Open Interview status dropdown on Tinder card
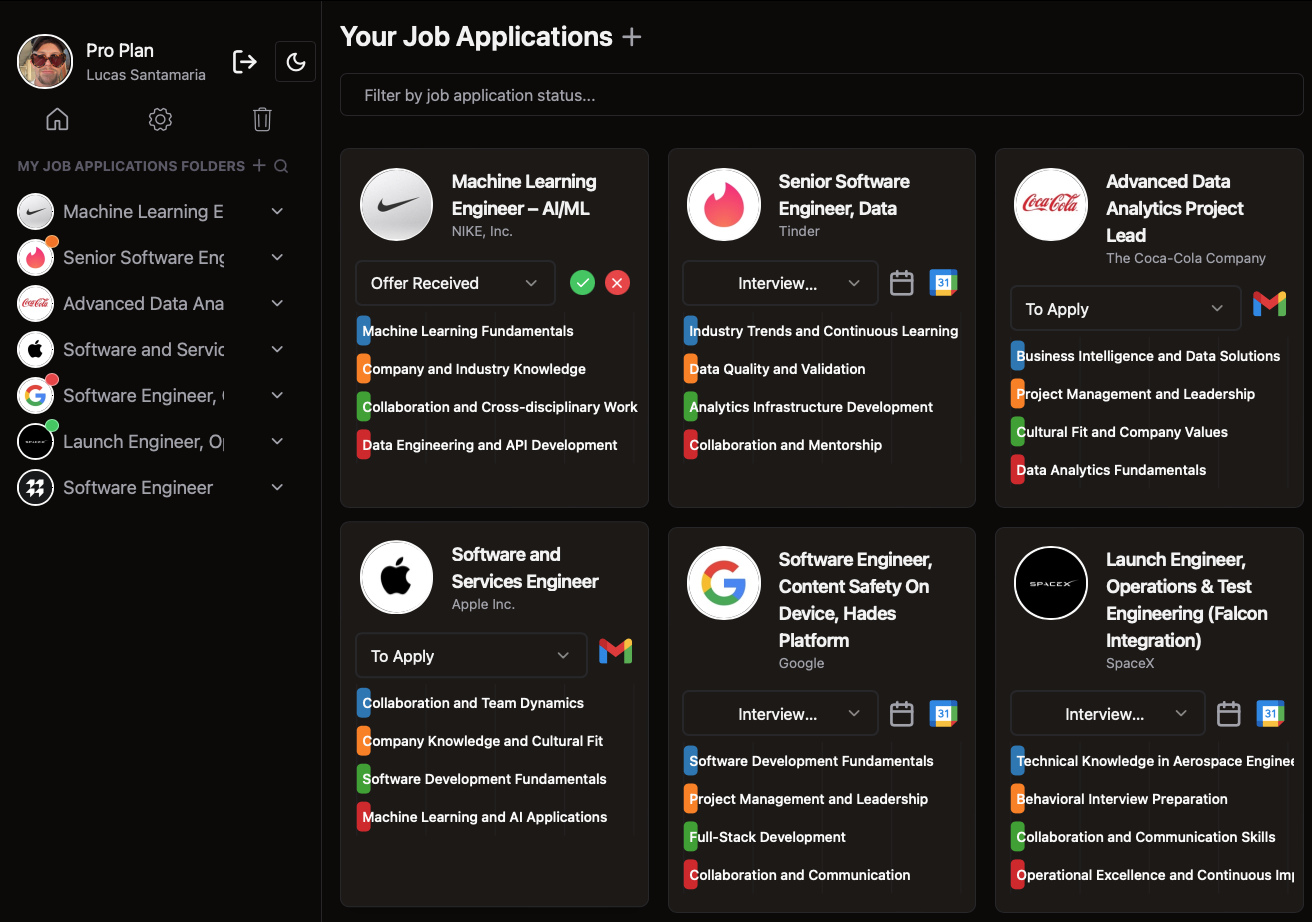 tap(780, 283)
